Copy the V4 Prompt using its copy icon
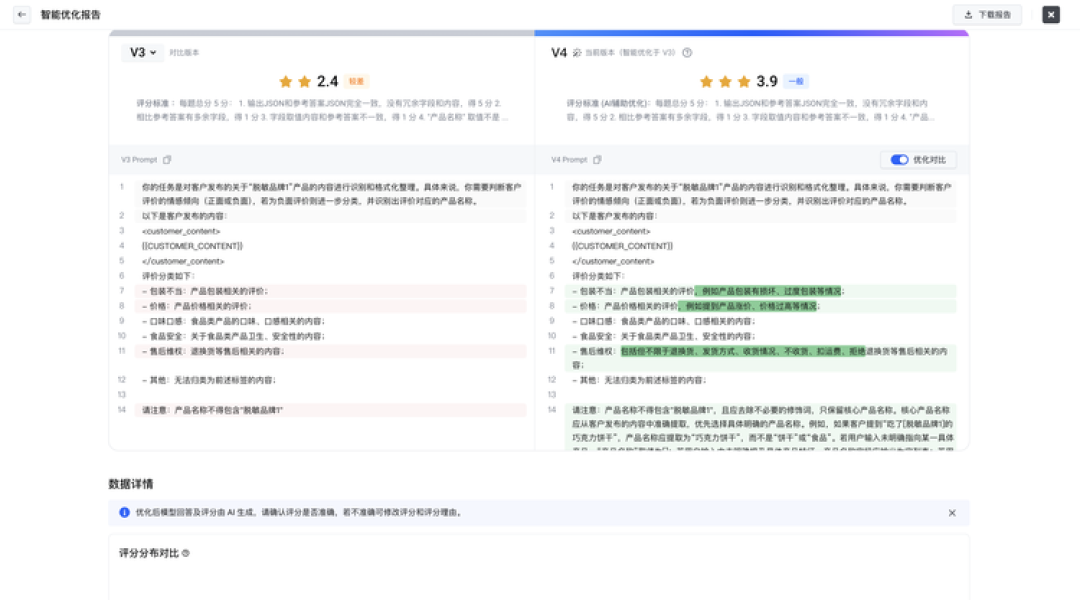The height and width of the screenshot is (600, 1080). pos(597,160)
